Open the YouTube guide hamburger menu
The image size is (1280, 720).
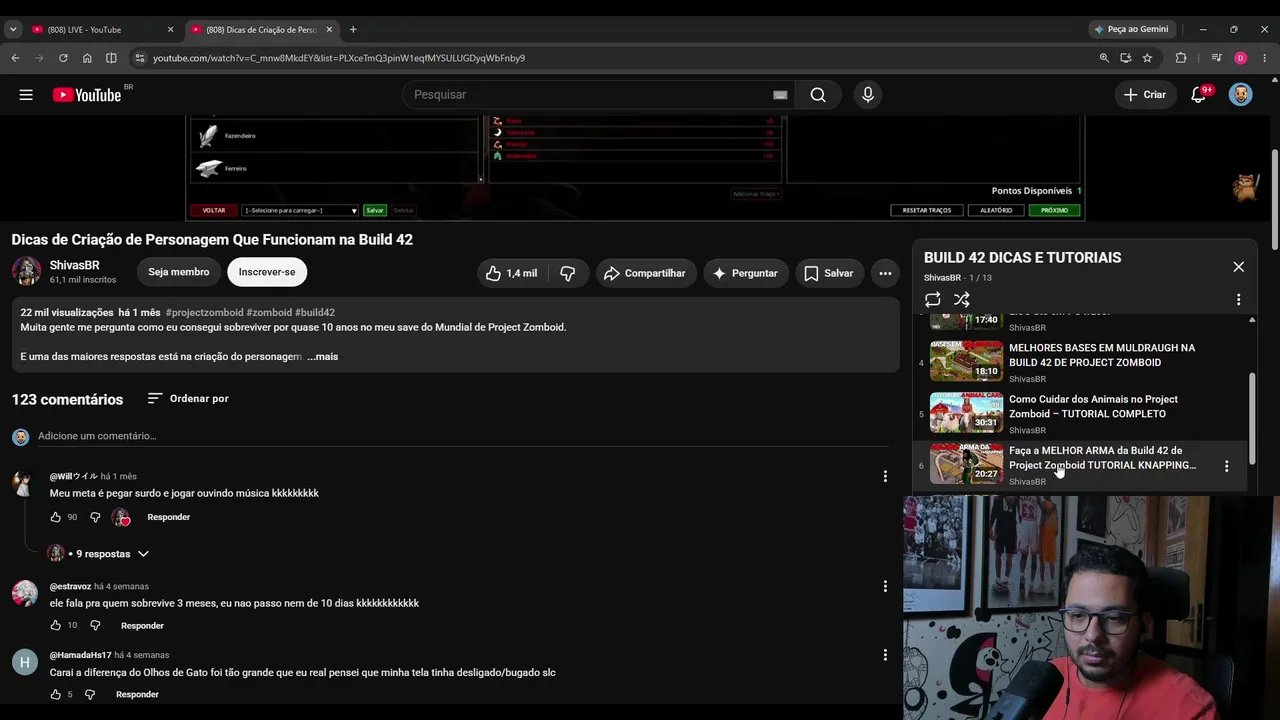point(26,95)
